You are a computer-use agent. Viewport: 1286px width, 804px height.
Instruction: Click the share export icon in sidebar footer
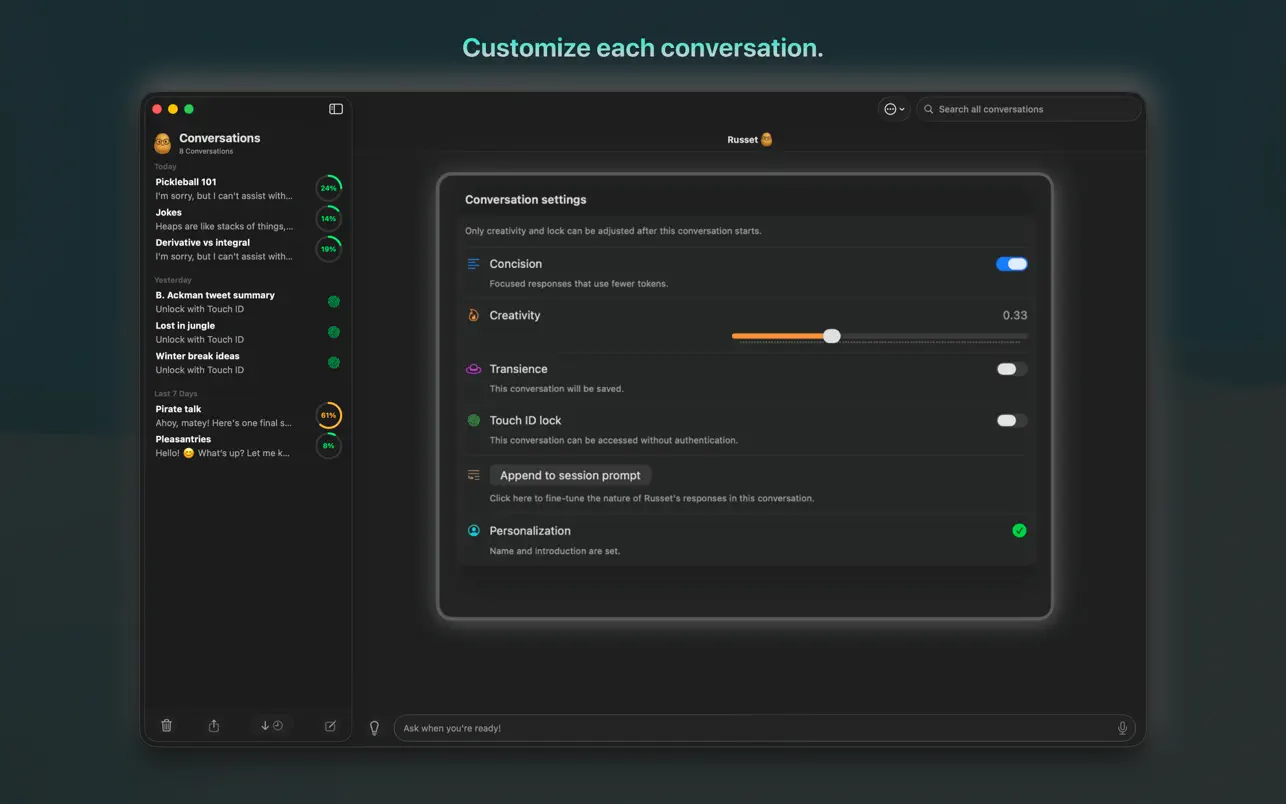tap(214, 726)
